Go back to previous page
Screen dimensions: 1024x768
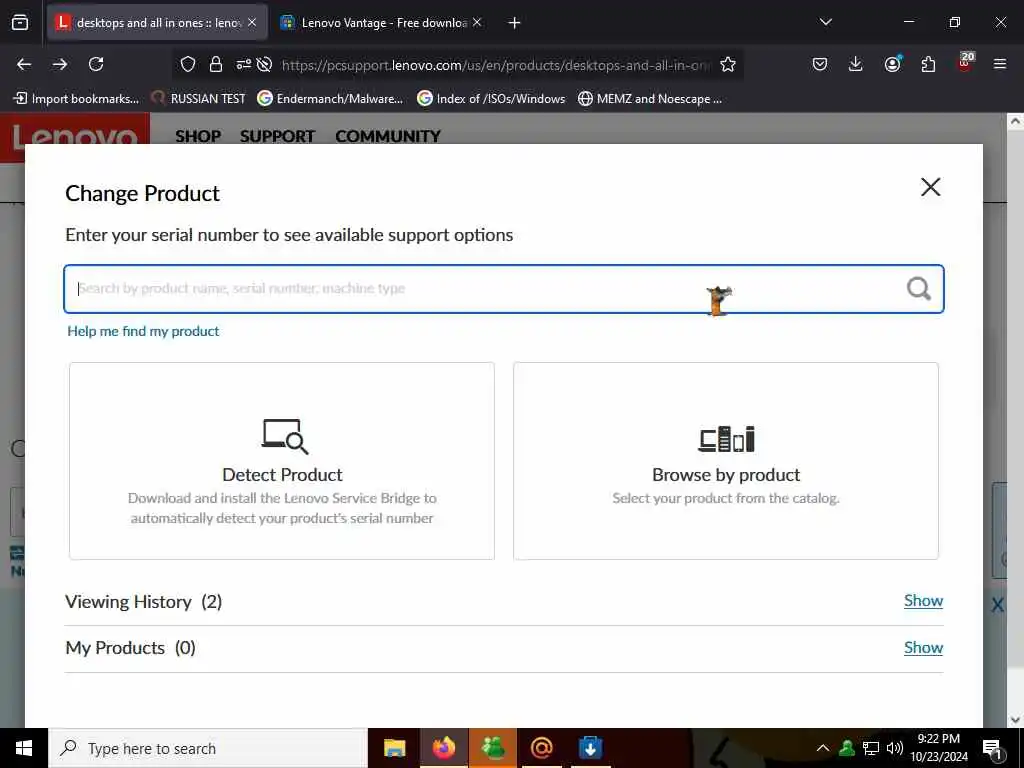24,64
